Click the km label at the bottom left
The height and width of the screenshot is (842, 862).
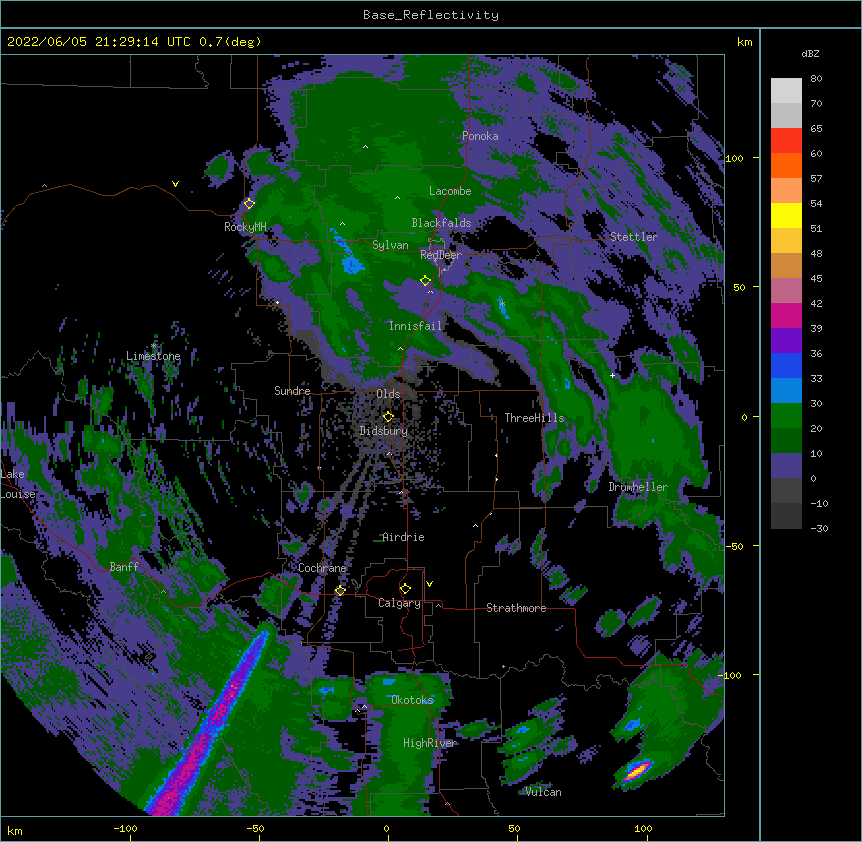click(15, 830)
